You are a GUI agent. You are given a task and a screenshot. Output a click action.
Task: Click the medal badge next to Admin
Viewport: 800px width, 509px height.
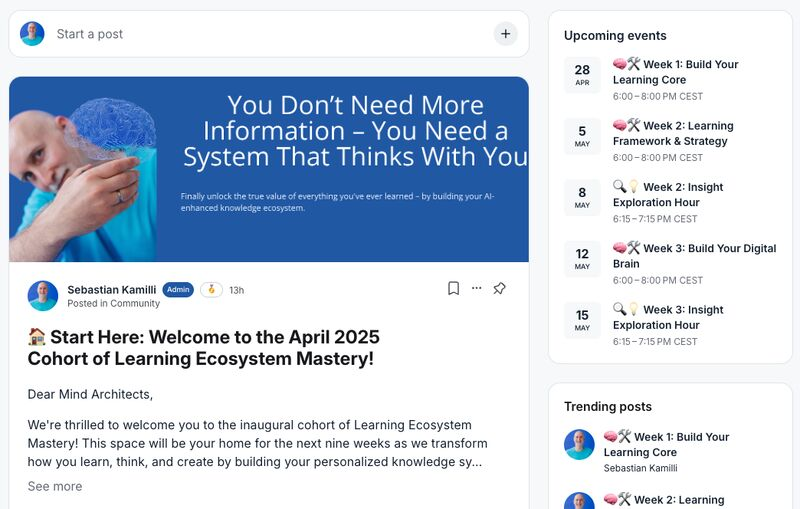[211, 290]
